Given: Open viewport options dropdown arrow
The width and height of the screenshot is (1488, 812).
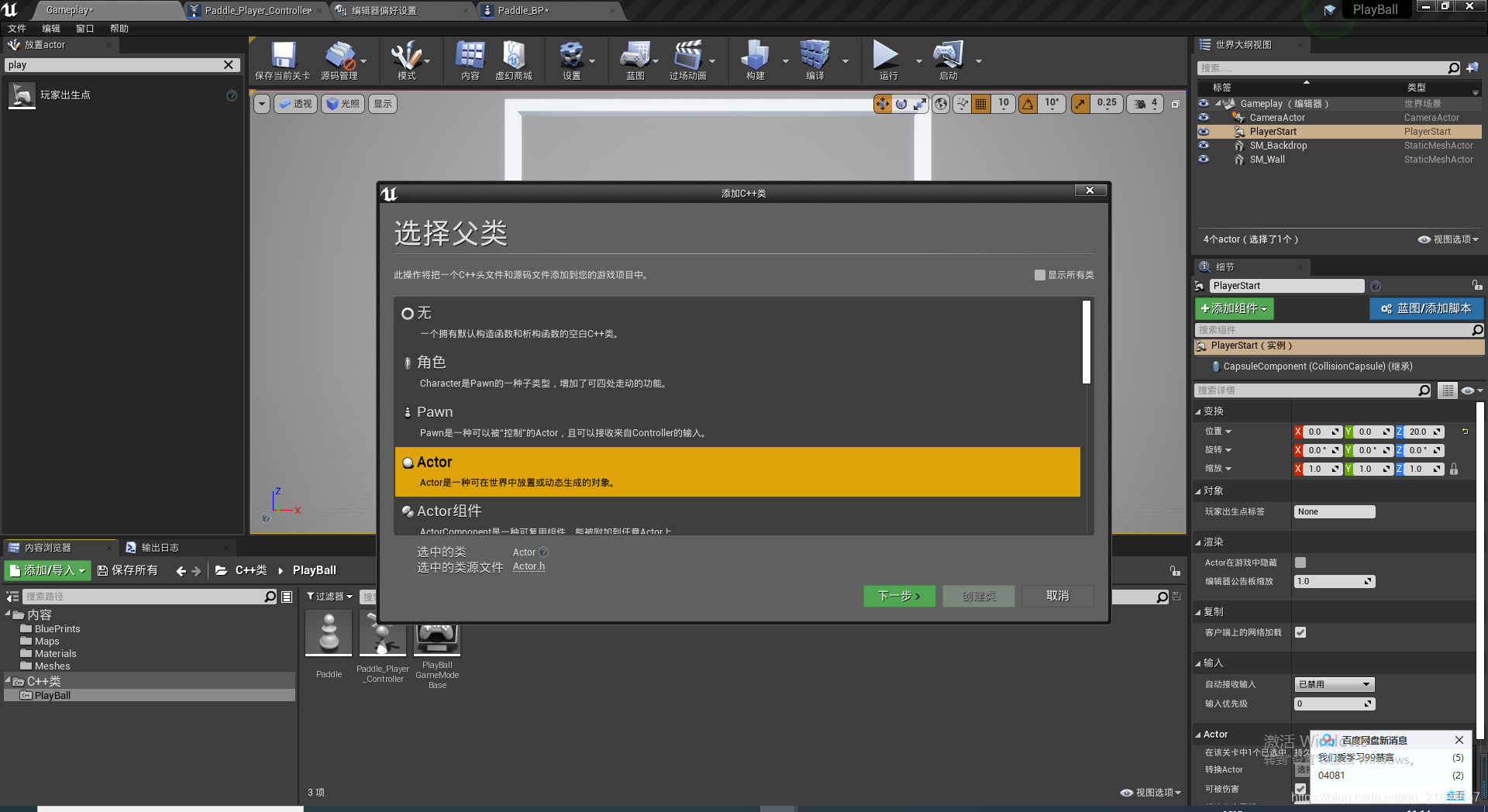Looking at the screenshot, I should [x=262, y=104].
